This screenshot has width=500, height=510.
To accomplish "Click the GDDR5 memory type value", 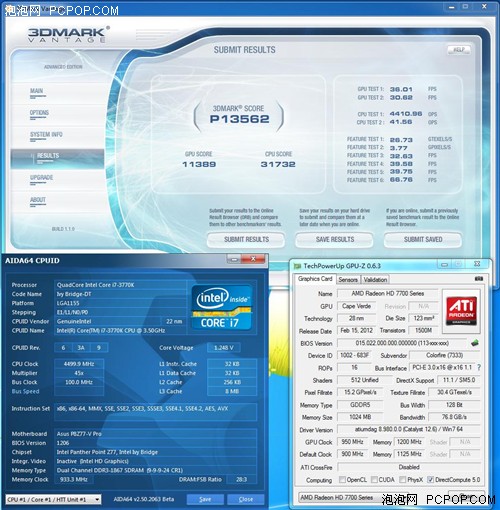I will tap(360, 405).
